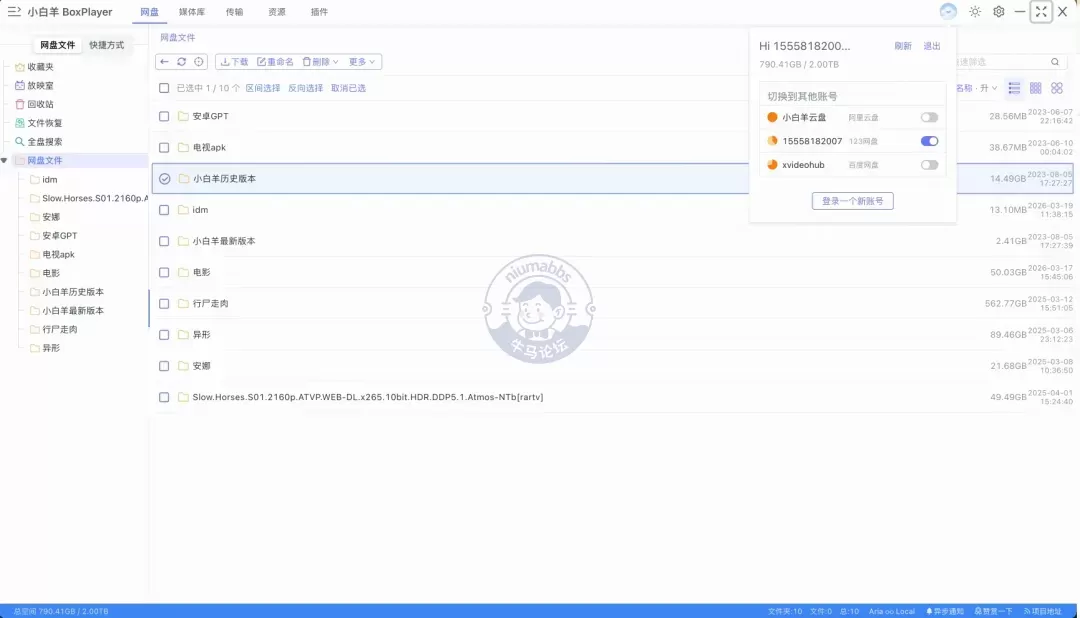
Task: Switch to the list view icon
Action: point(1014,88)
